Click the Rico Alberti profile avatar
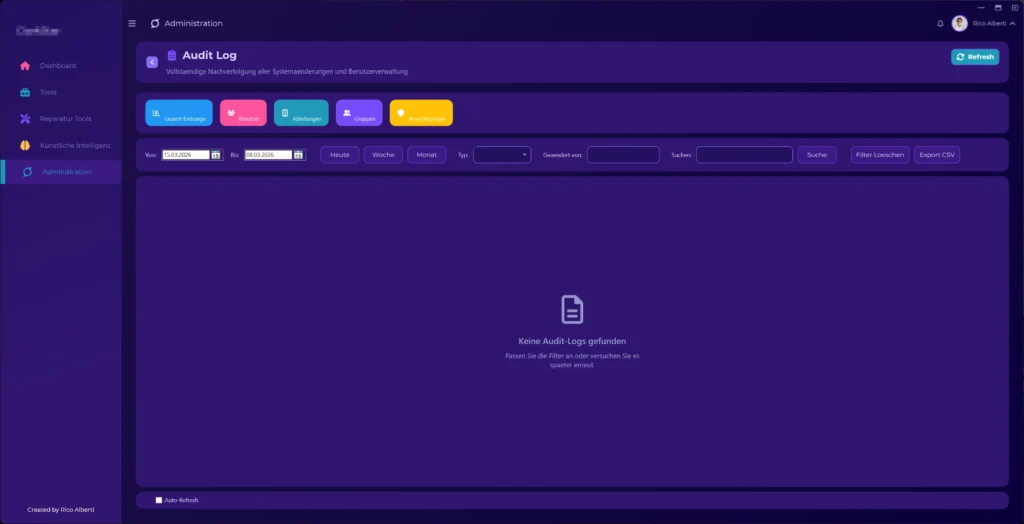Image resolution: width=1024 pixels, height=524 pixels. [x=959, y=24]
